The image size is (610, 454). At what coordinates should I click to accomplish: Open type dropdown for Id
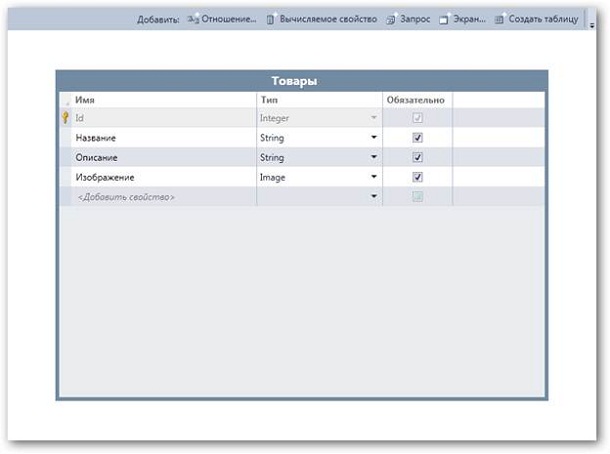coord(374,117)
